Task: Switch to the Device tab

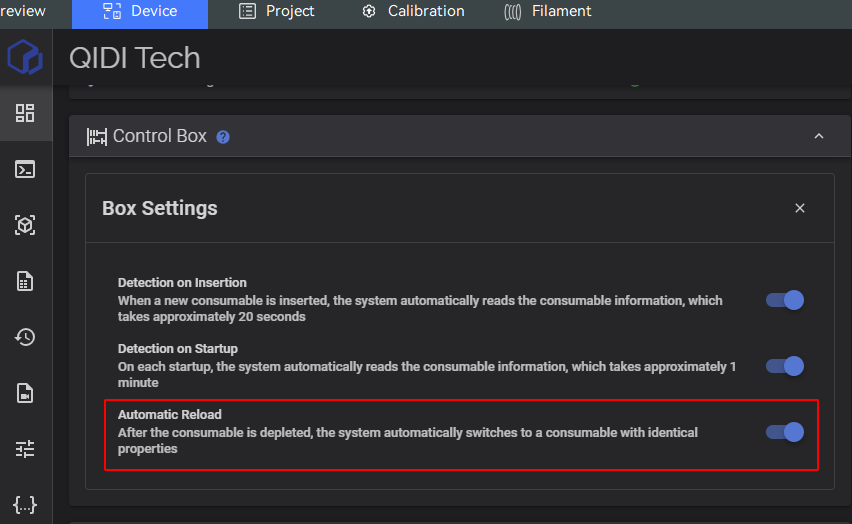Action: point(140,11)
